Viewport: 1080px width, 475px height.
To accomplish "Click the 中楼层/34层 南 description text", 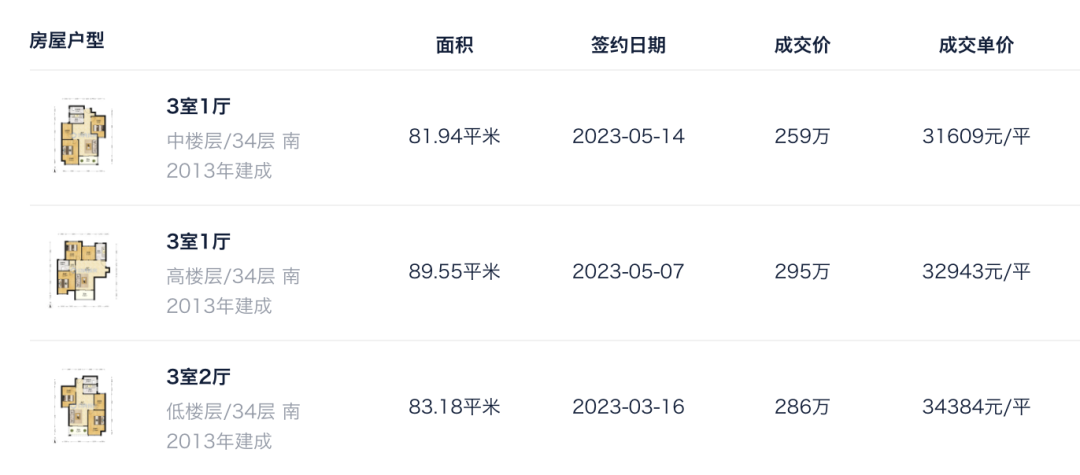I will pos(233,142).
